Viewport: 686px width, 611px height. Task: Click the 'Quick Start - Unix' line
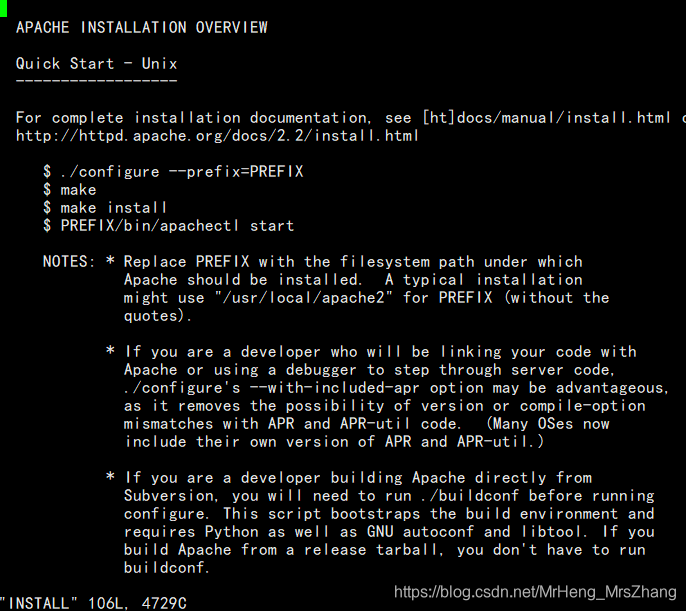click(97, 64)
